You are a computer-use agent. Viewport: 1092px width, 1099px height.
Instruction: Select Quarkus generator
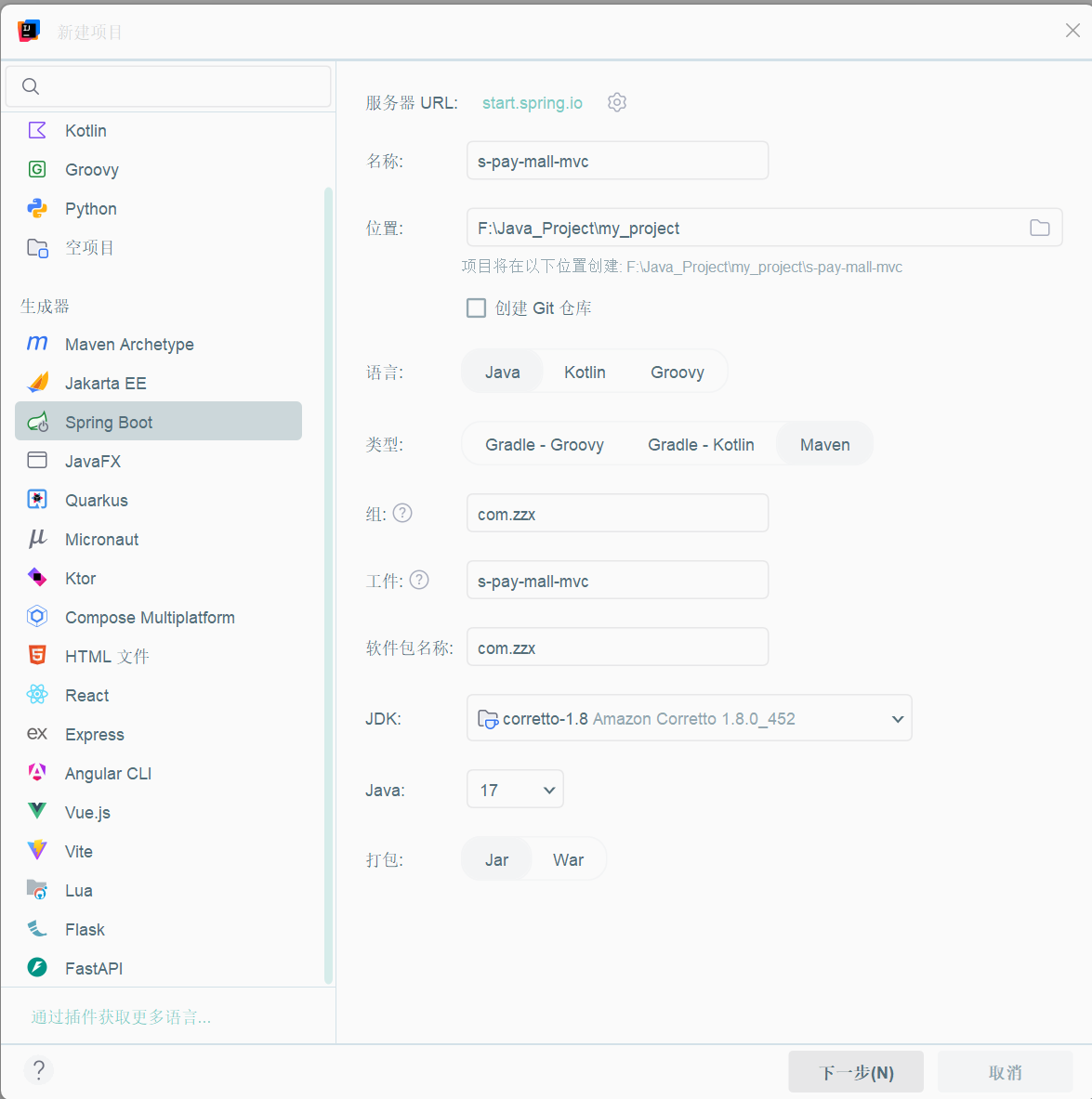[x=159, y=500]
